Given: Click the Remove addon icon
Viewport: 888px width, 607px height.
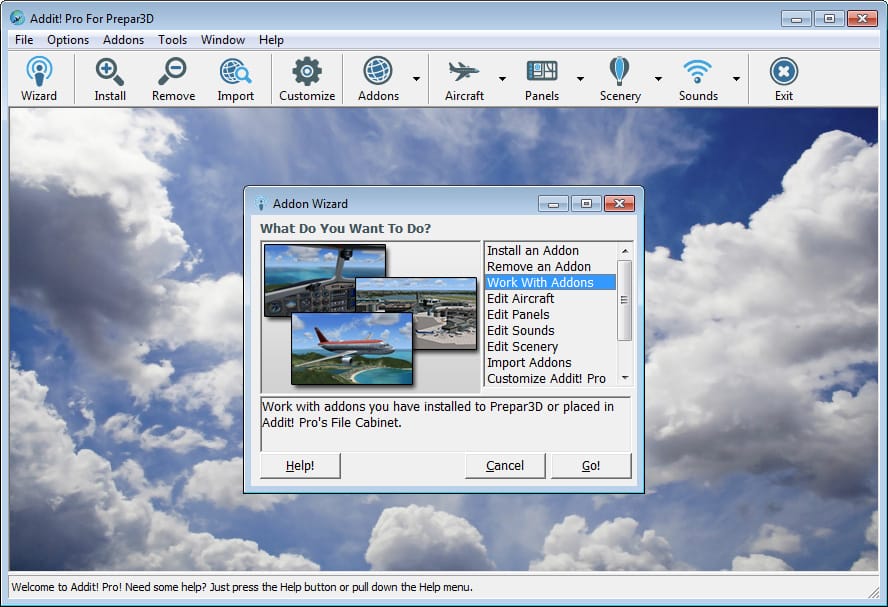Looking at the screenshot, I should coord(173,78).
